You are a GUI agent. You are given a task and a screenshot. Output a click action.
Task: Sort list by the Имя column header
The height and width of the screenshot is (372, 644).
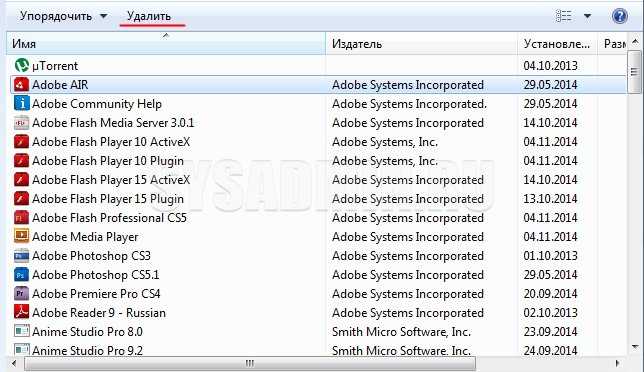click(x=166, y=44)
